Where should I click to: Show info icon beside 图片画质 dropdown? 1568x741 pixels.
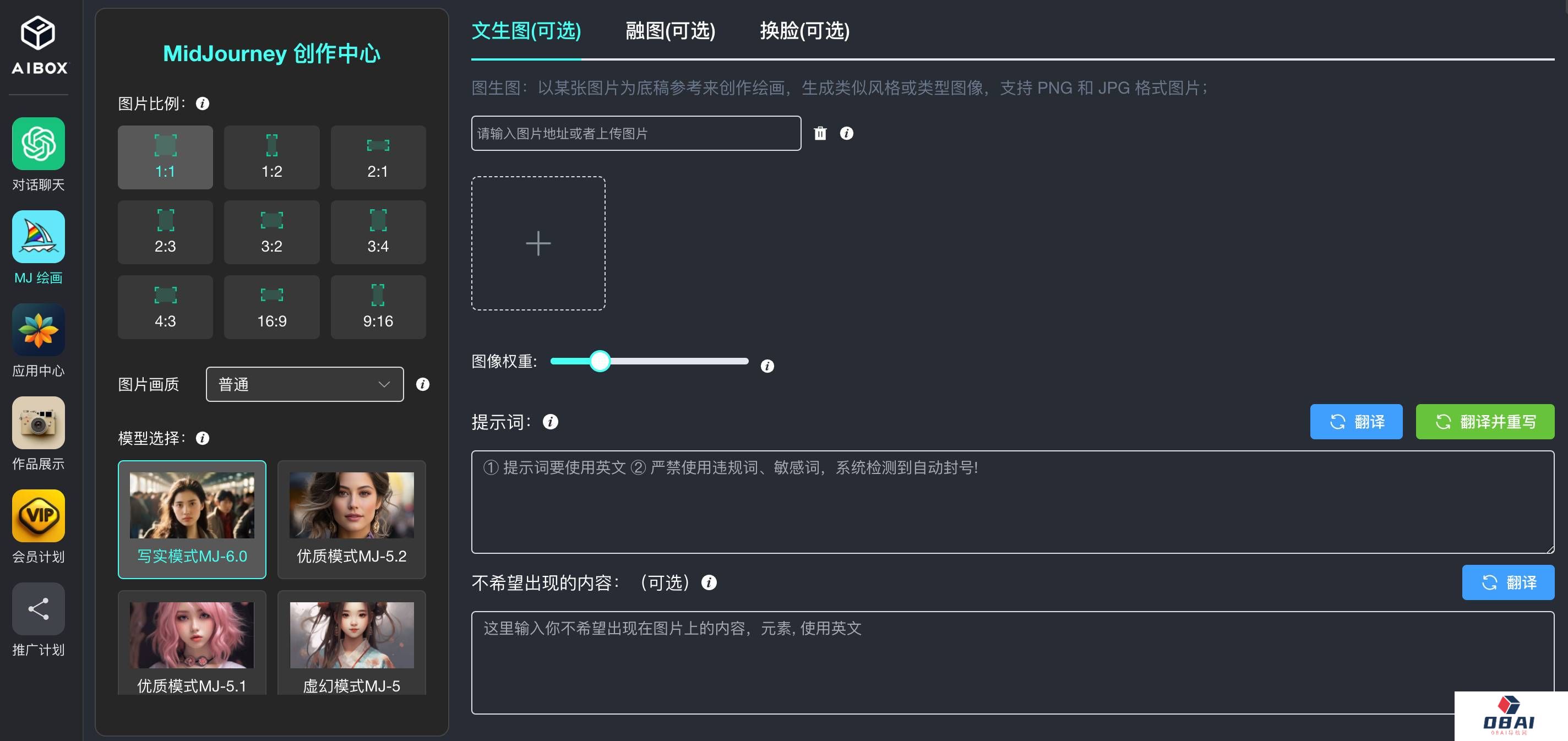422,384
